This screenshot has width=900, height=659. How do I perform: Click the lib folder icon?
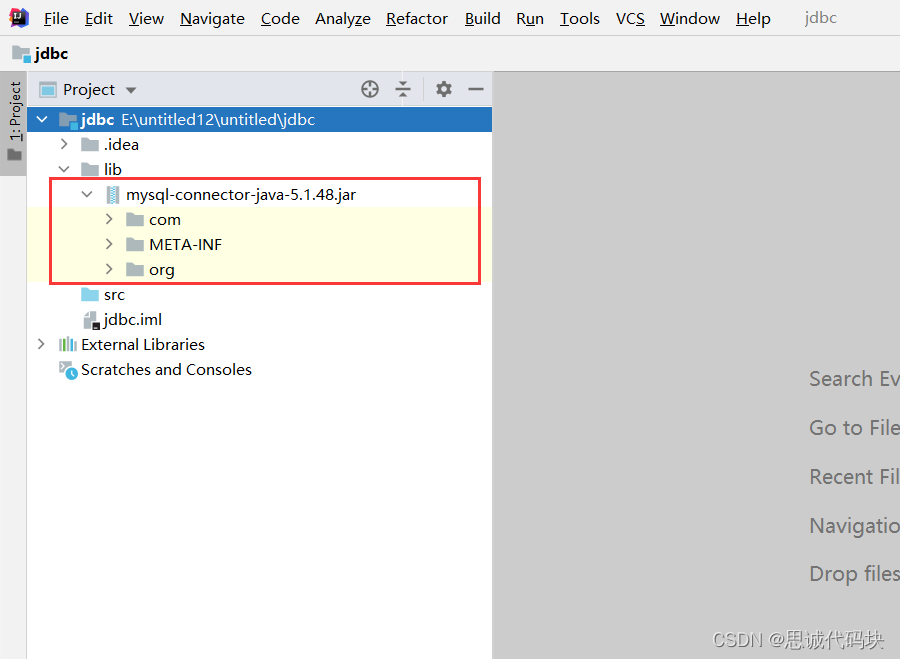pyautogui.click(x=90, y=169)
